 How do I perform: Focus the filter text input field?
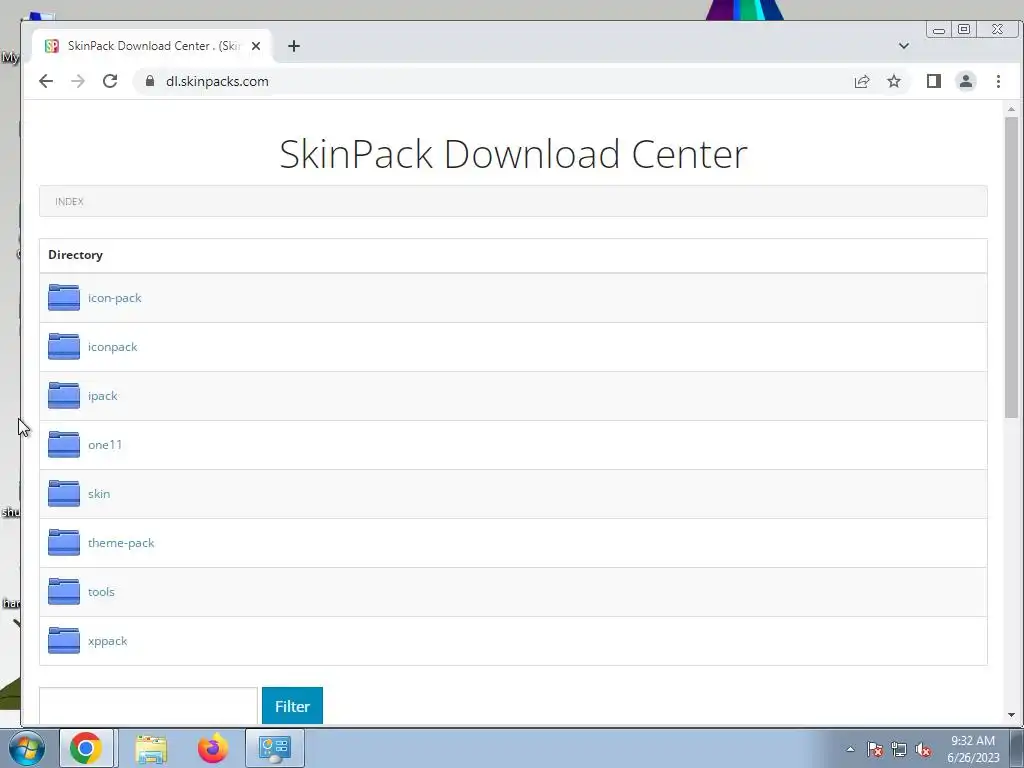pyautogui.click(x=148, y=706)
